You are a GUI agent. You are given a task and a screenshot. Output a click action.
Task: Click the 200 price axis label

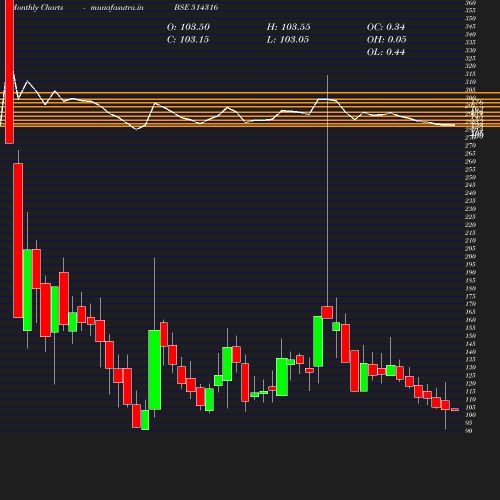470,256
